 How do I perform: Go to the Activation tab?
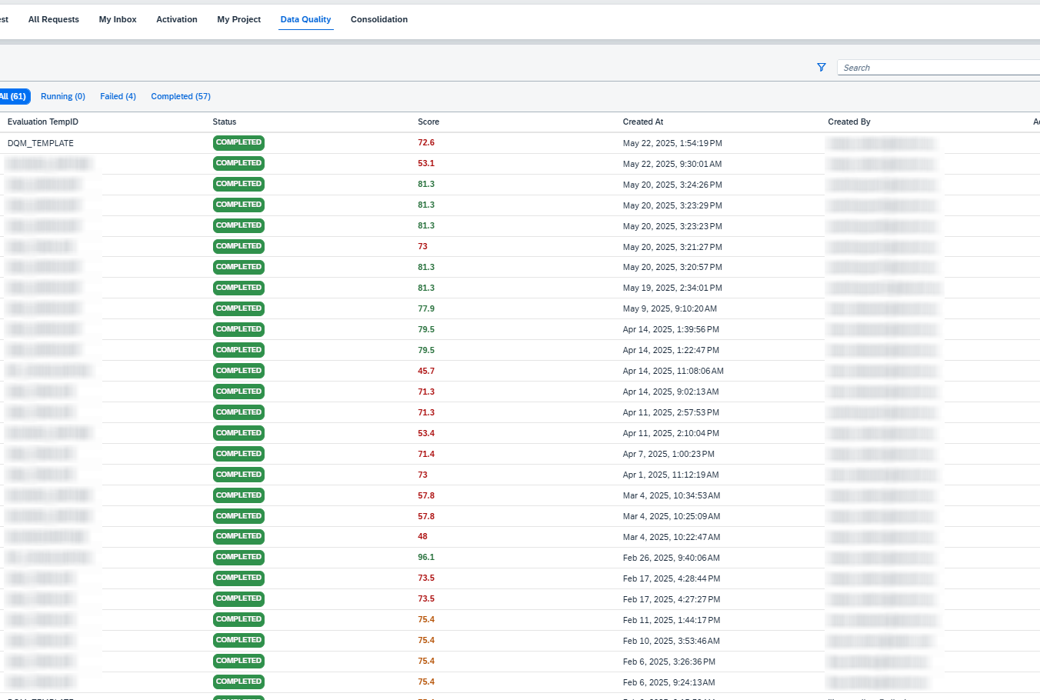176,20
